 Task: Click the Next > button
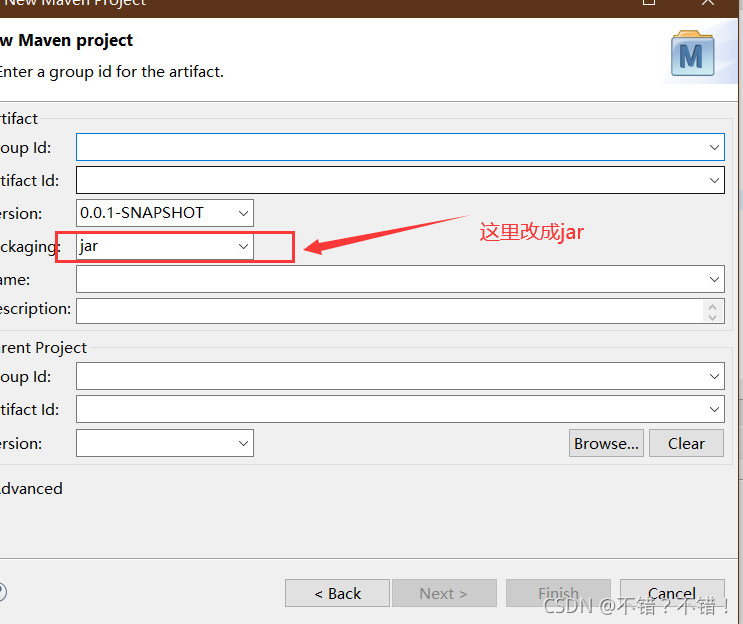coord(444,593)
